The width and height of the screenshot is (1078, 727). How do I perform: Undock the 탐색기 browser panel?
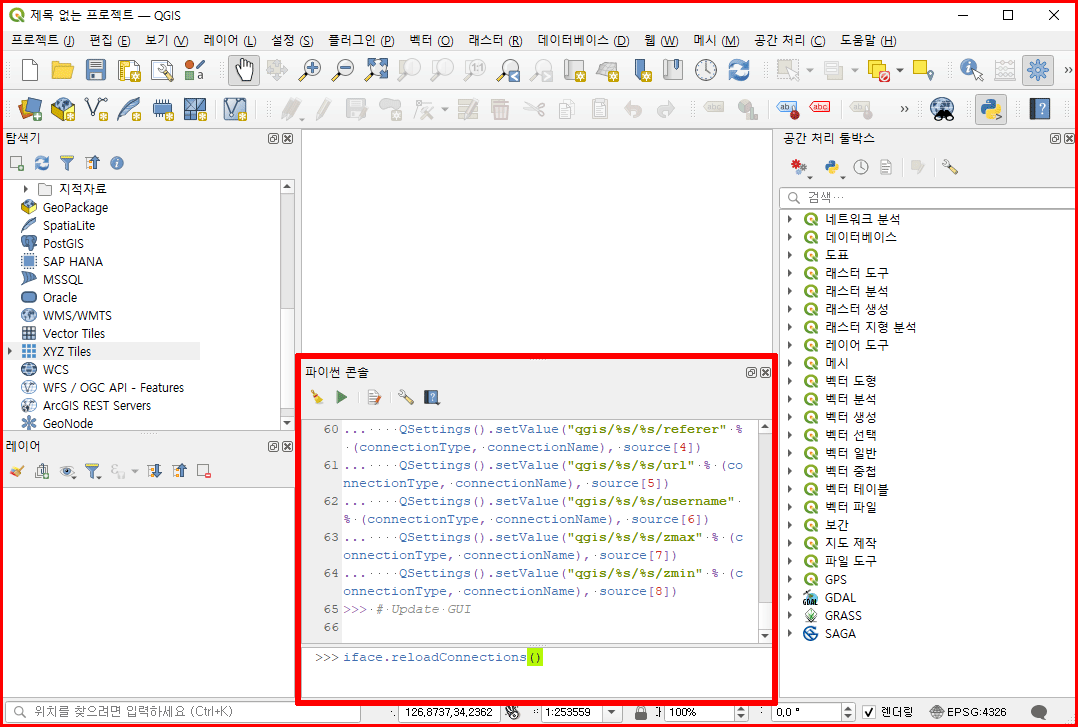click(x=274, y=138)
